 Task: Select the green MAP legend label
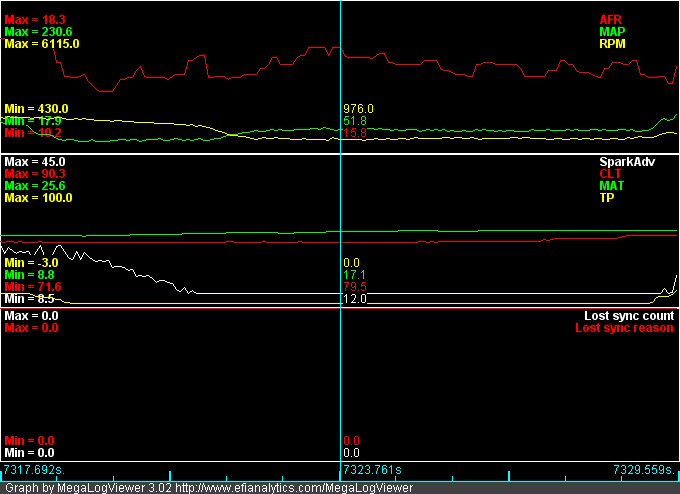(612, 32)
